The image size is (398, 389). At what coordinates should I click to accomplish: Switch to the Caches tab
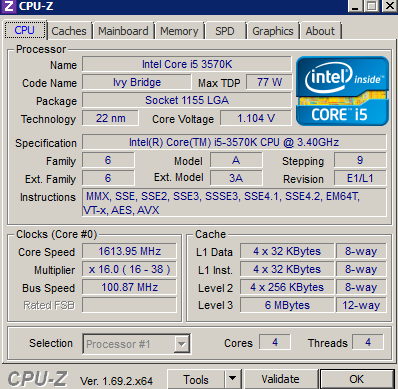tap(69, 31)
